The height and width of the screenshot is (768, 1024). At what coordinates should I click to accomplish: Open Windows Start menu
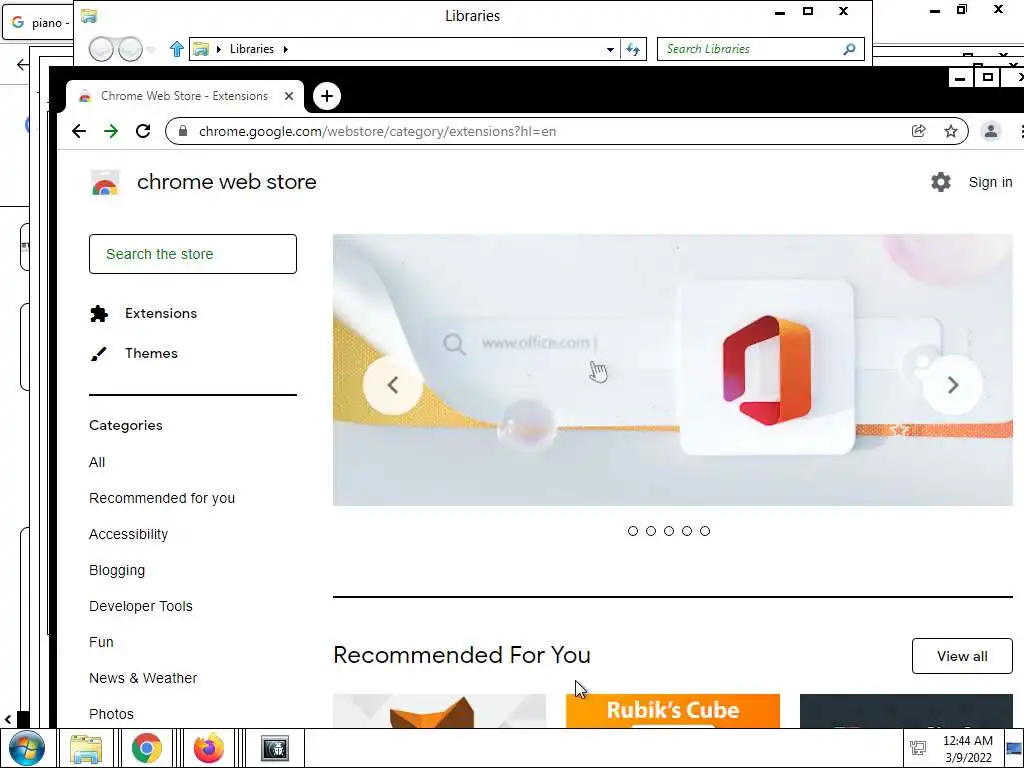tap(27, 748)
